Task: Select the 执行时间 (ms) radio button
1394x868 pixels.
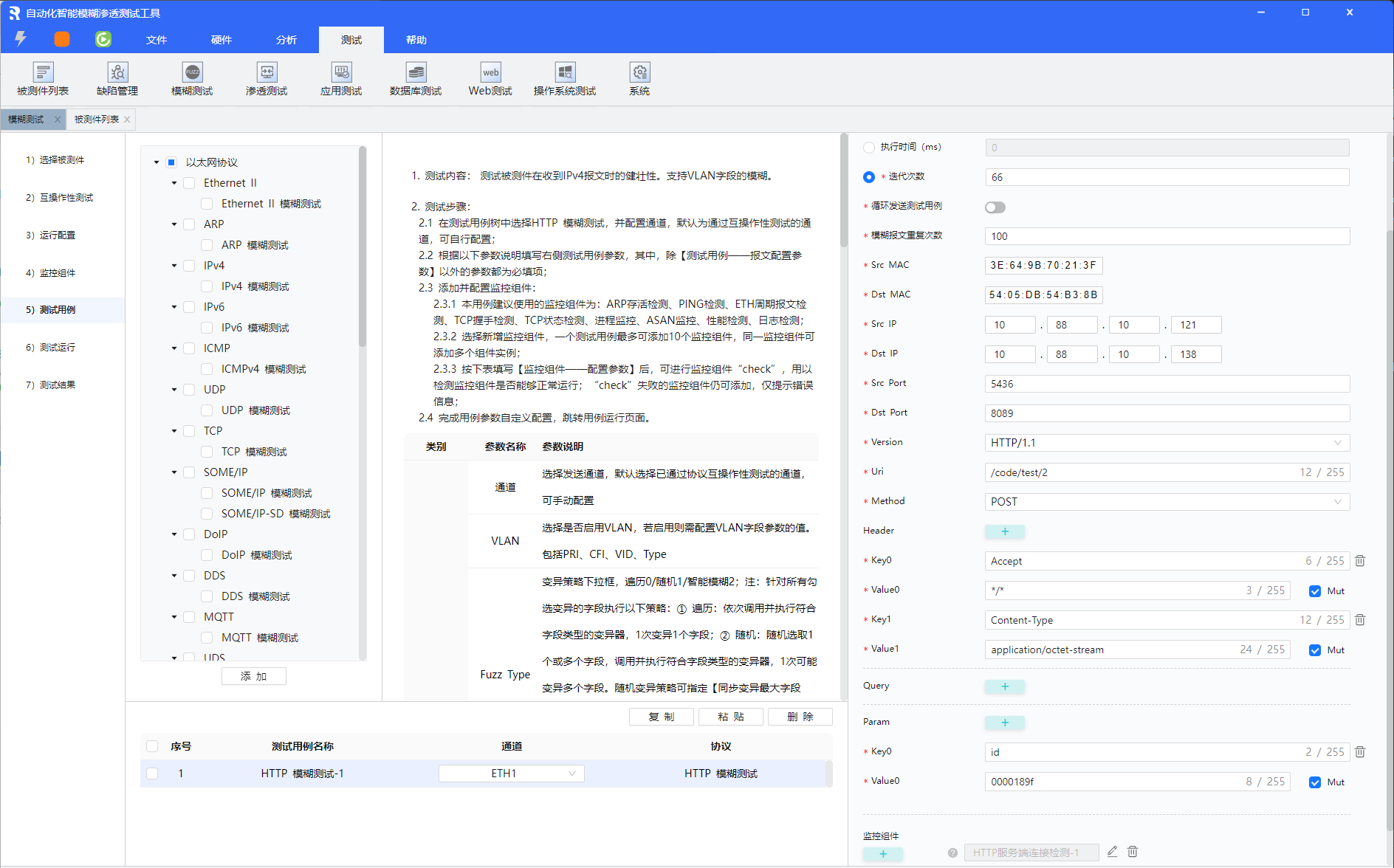Action: pyautogui.click(x=869, y=148)
